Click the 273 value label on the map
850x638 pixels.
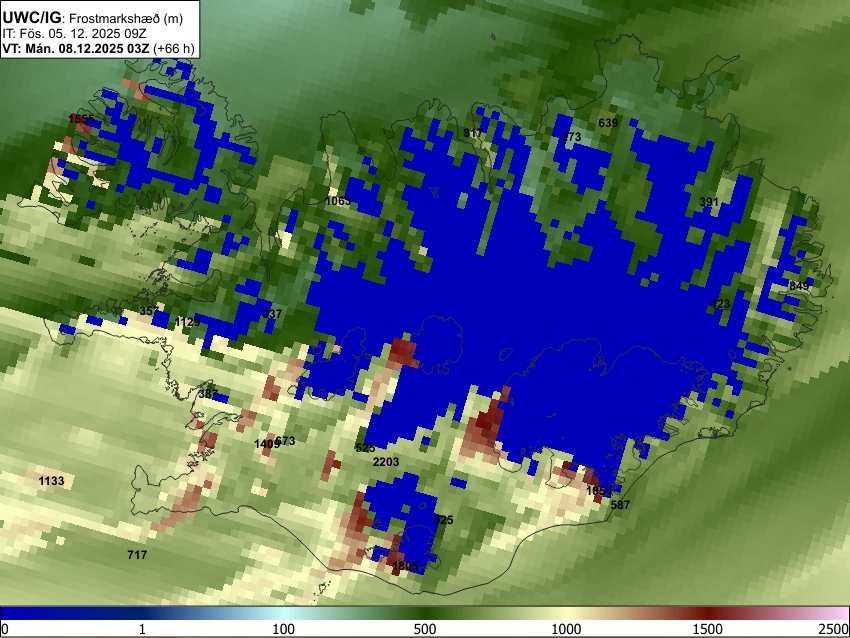[x=571, y=137]
